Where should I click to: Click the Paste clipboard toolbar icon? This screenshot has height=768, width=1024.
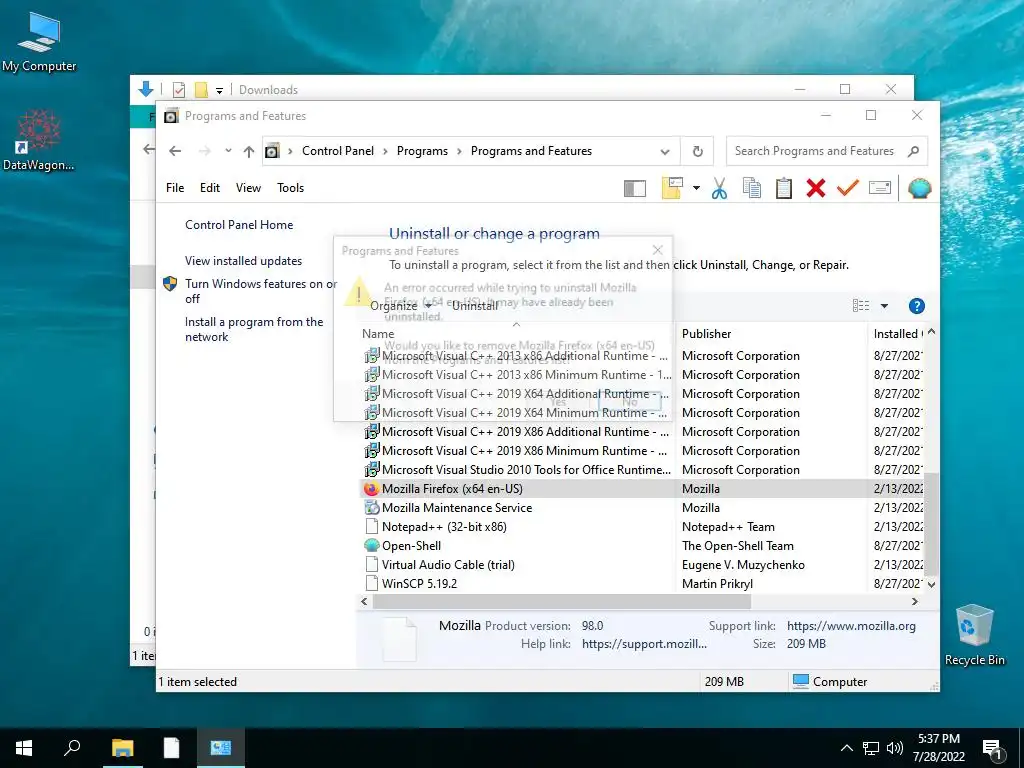(x=784, y=188)
